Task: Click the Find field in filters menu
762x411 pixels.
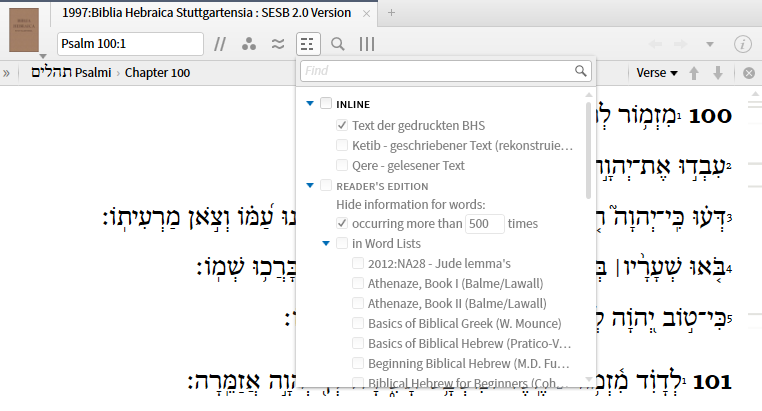Action: pyautogui.click(x=446, y=71)
